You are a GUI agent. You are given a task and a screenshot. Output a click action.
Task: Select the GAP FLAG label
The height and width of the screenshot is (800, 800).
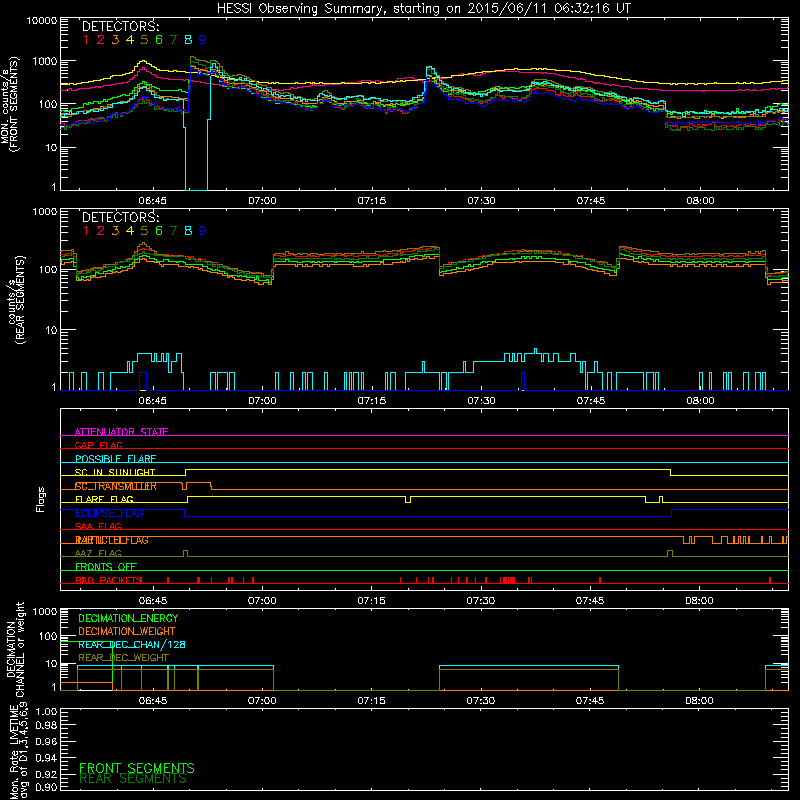click(x=98, y=445)
